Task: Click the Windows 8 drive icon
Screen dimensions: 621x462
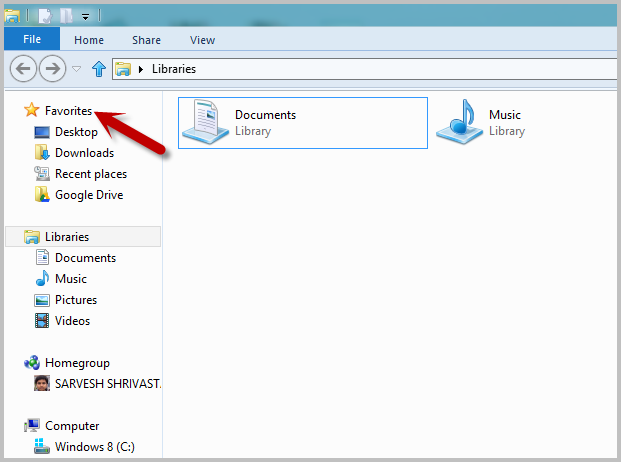Action: [x=42, y=446]
